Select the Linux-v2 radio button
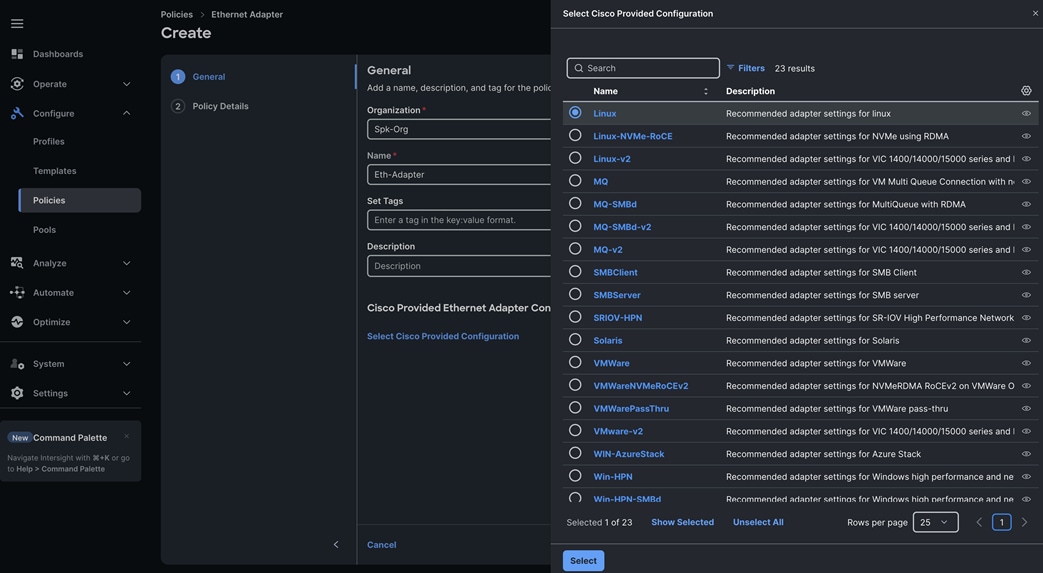The image size is (1043, 573). [575, 158]
